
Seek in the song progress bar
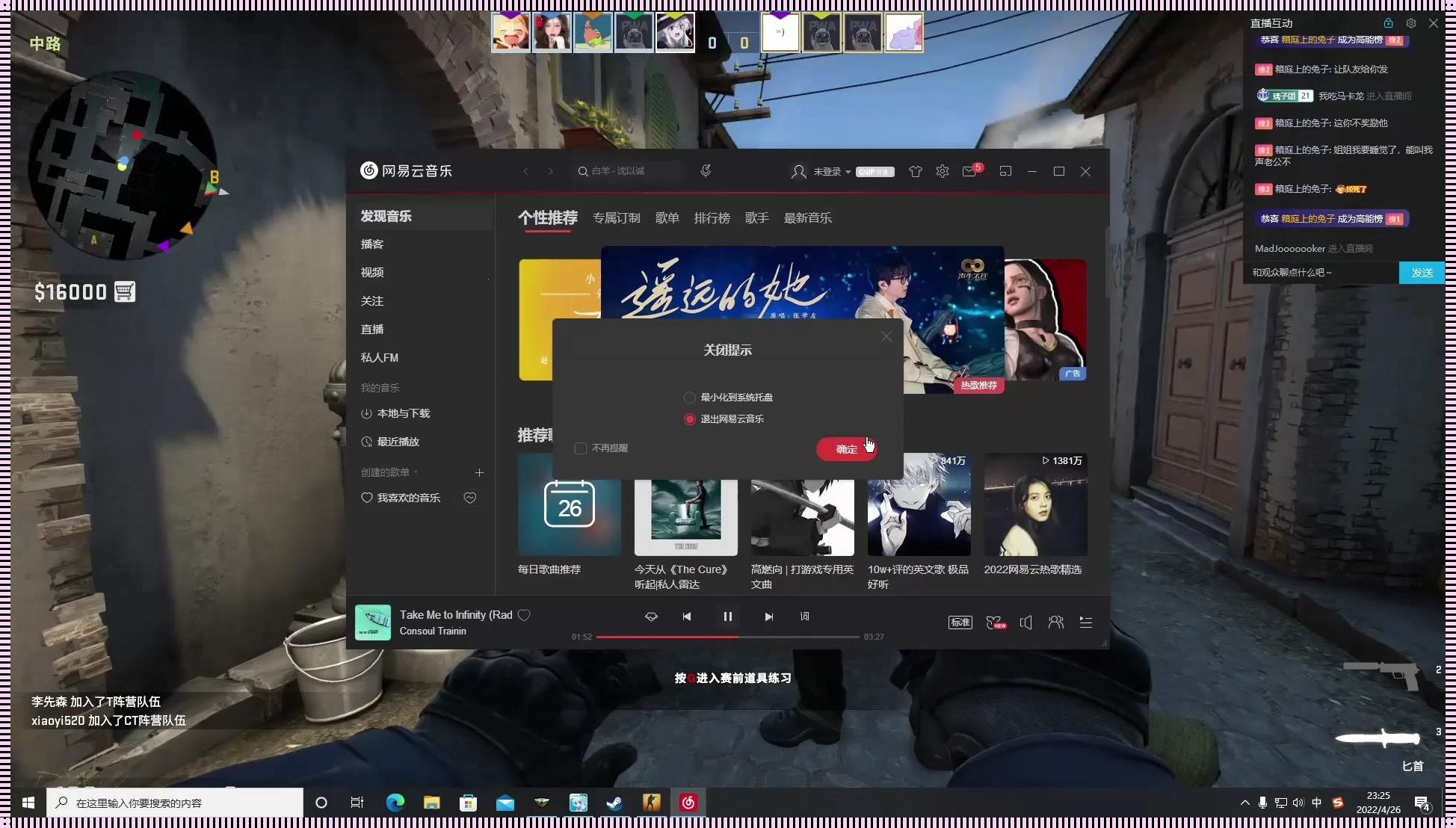coord(727,637)
